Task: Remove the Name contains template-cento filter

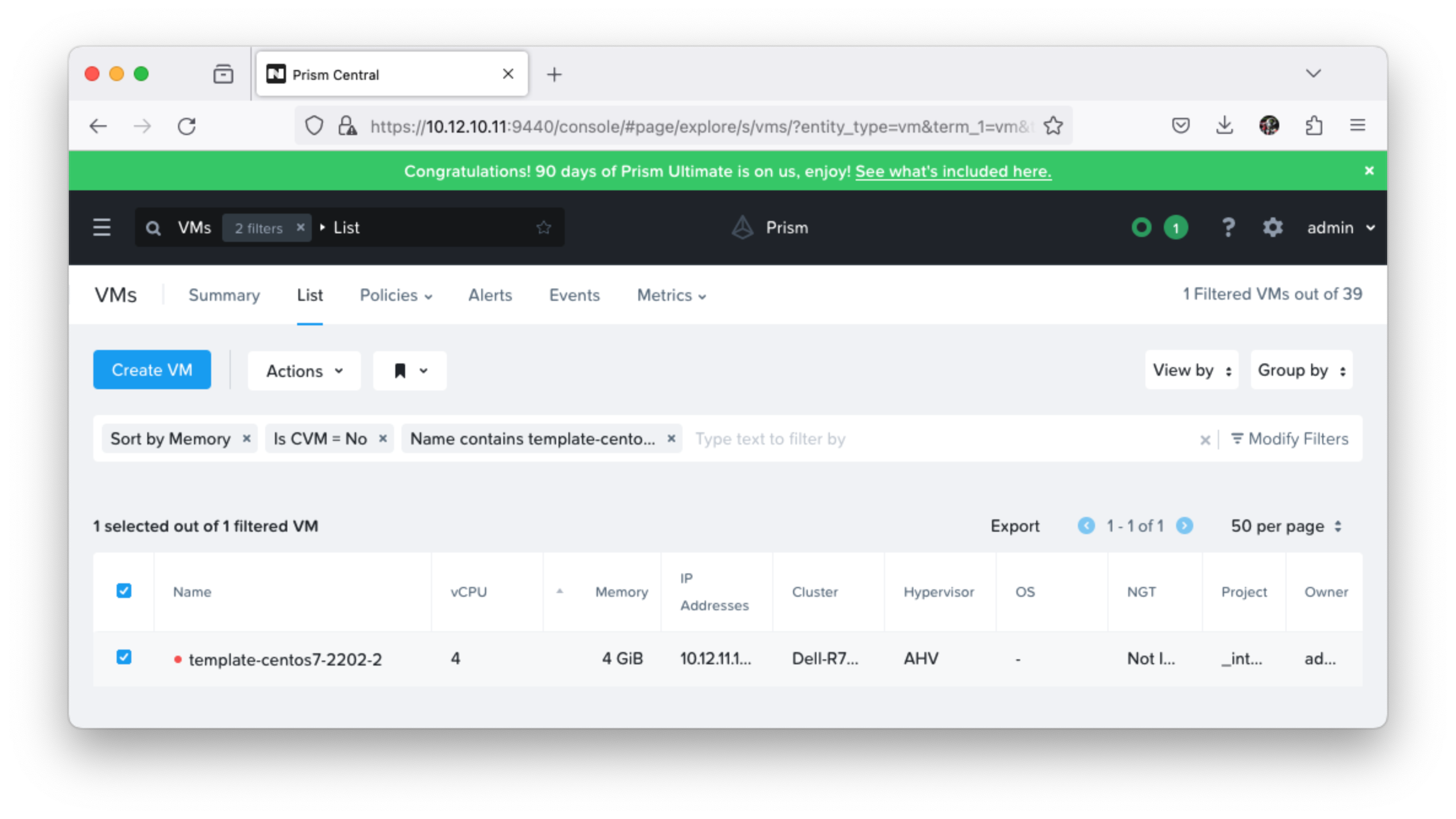Action: [671, 438]
